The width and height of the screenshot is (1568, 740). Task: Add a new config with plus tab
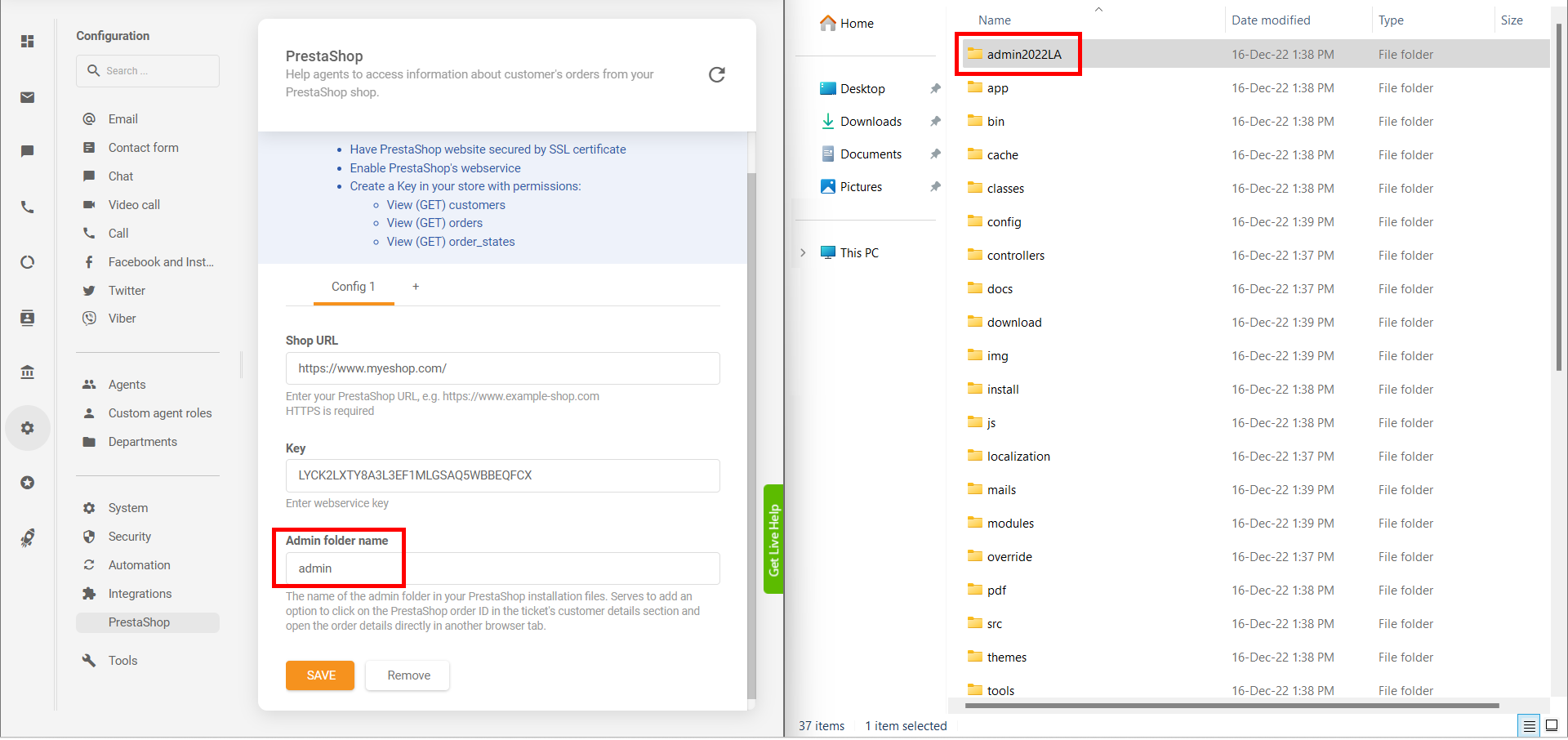pos(416,287)
